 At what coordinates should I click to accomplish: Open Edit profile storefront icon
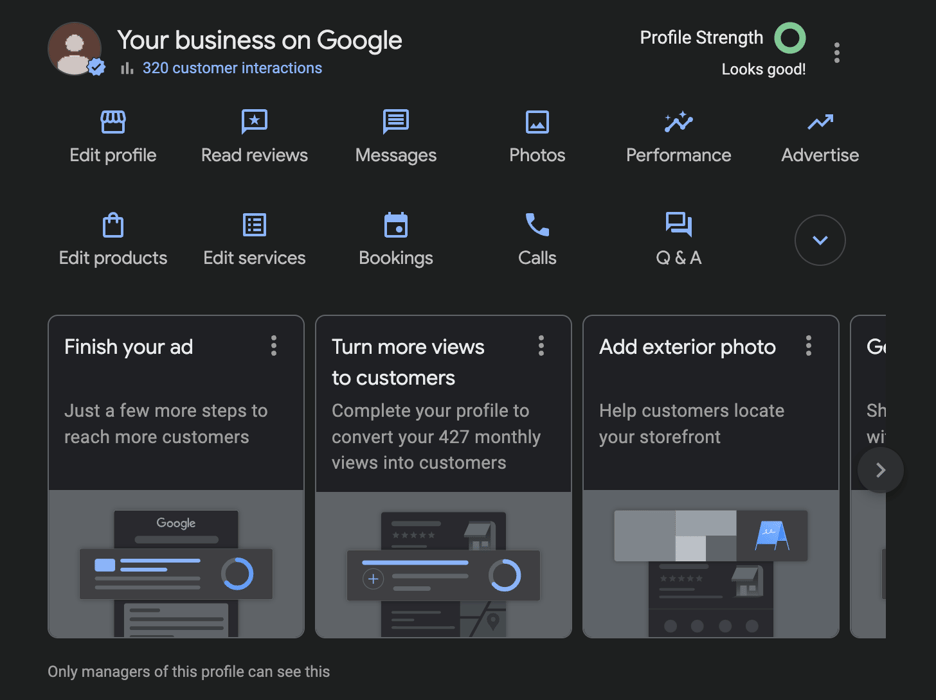tap(113, 122)
